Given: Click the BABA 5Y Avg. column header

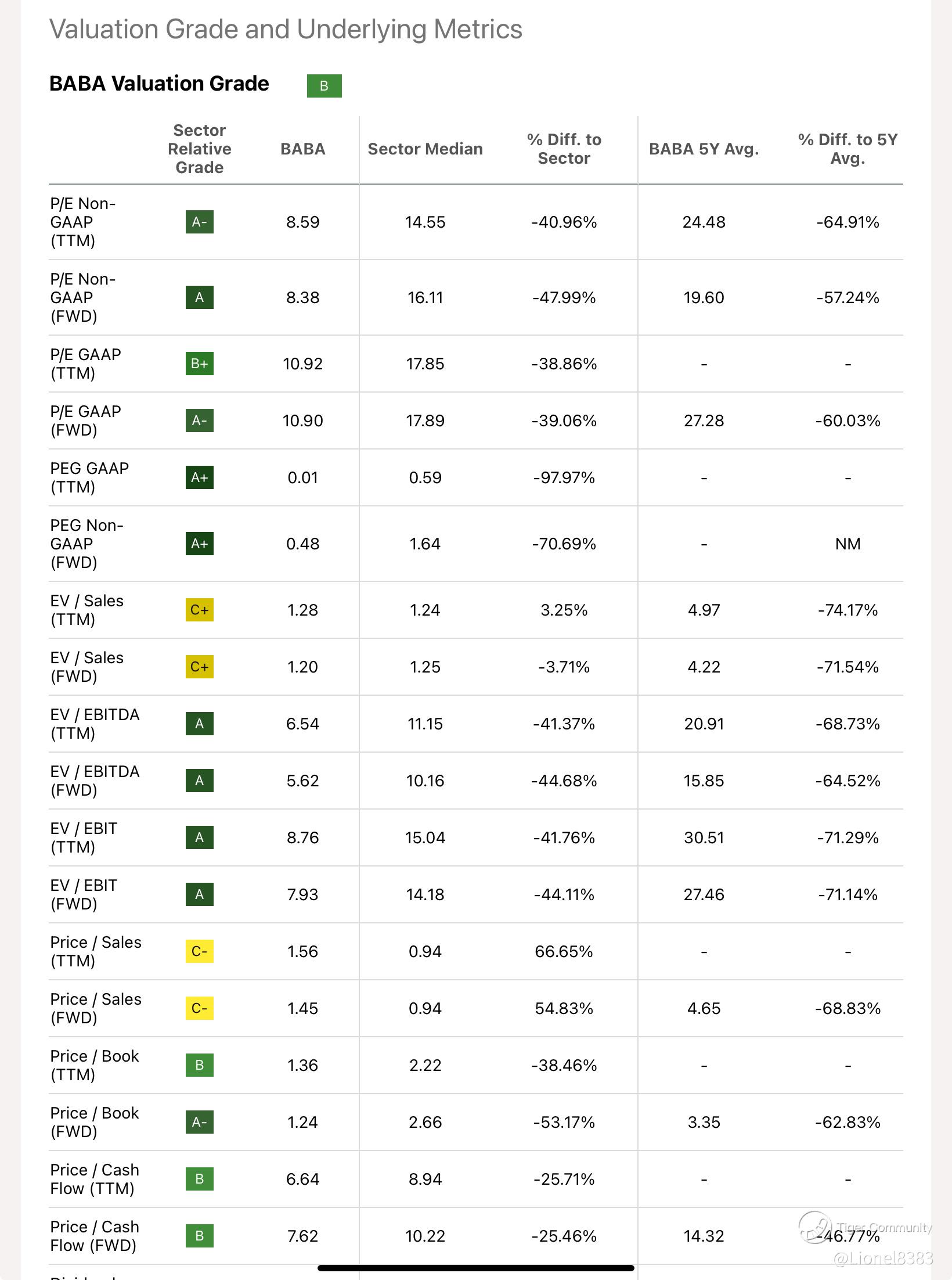Looking at the screenshot, I should point(704,149).
